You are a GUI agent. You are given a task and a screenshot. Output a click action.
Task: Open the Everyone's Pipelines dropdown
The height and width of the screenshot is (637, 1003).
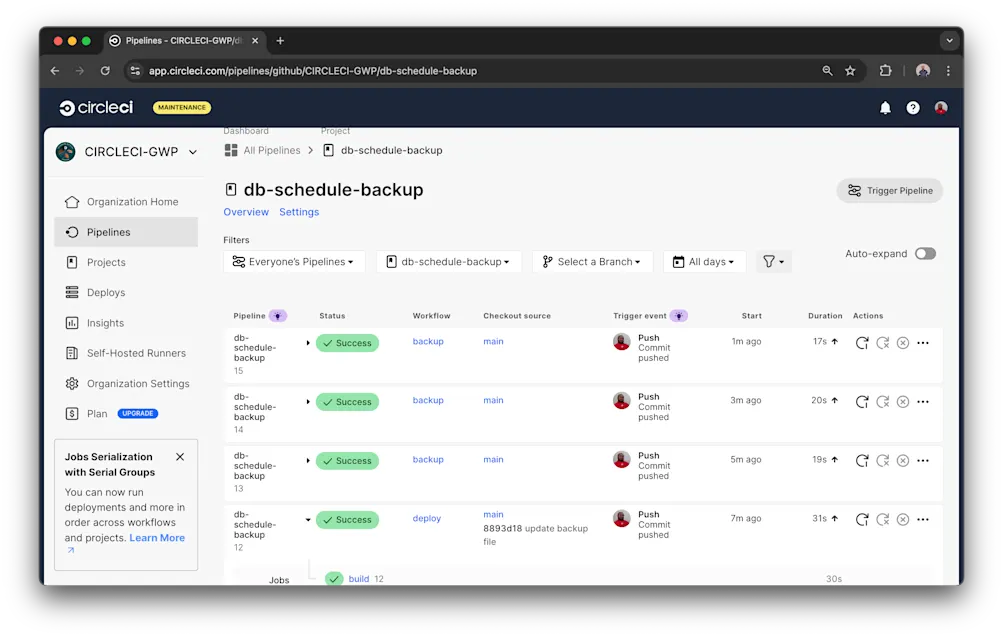293,261
